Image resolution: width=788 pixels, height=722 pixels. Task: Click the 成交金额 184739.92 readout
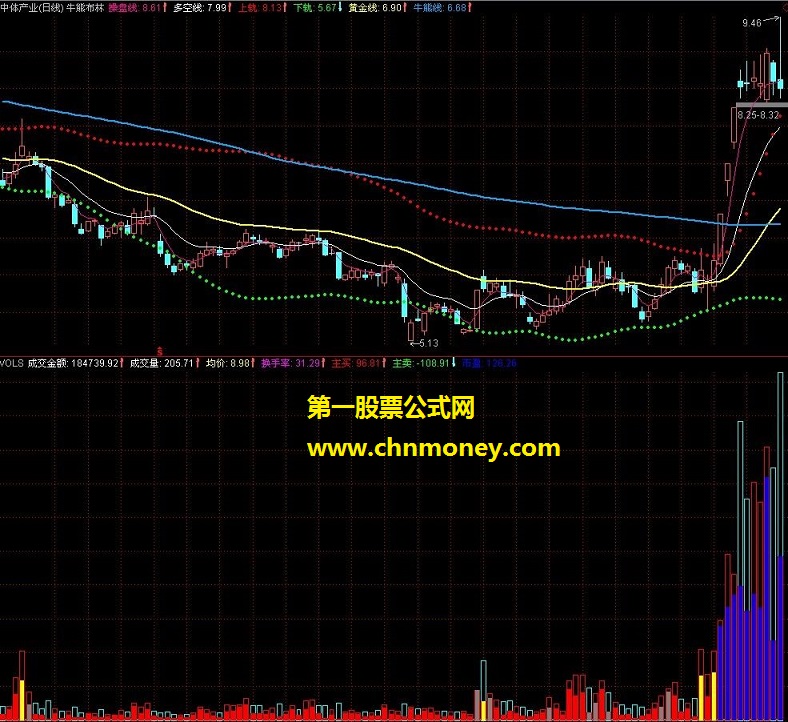tap(75, 363)
